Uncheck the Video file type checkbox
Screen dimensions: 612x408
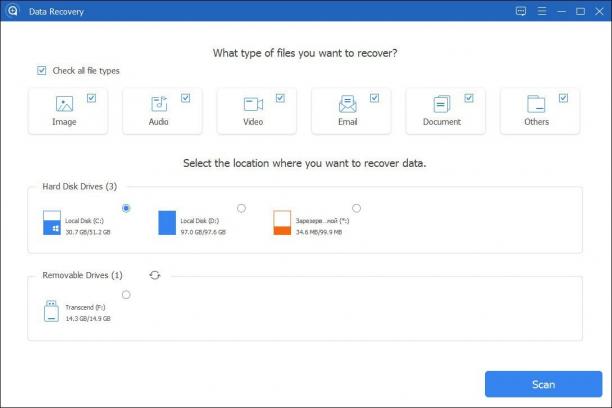click(x=280, y=98)
